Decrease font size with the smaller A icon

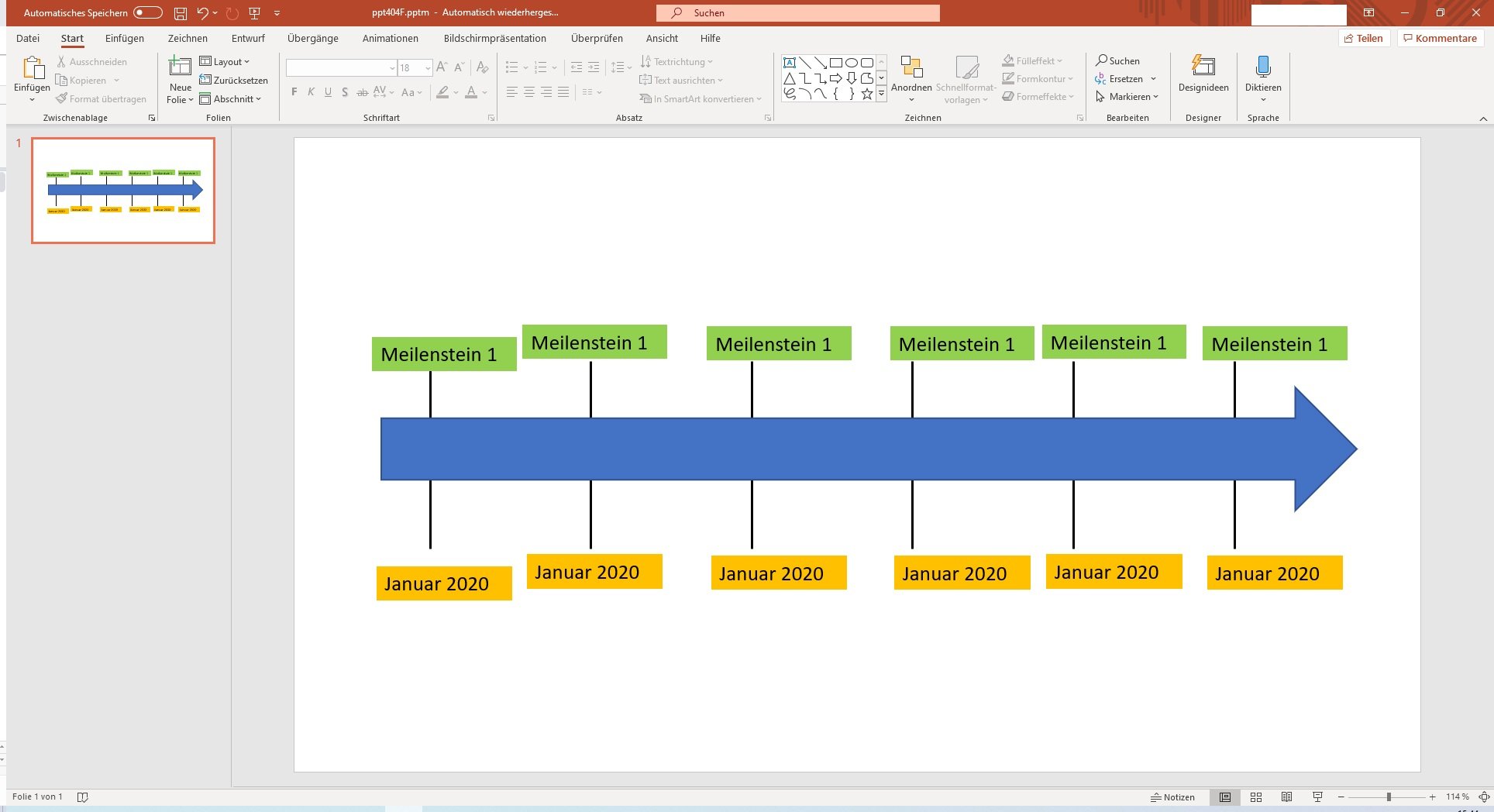[x=459, y=67]
